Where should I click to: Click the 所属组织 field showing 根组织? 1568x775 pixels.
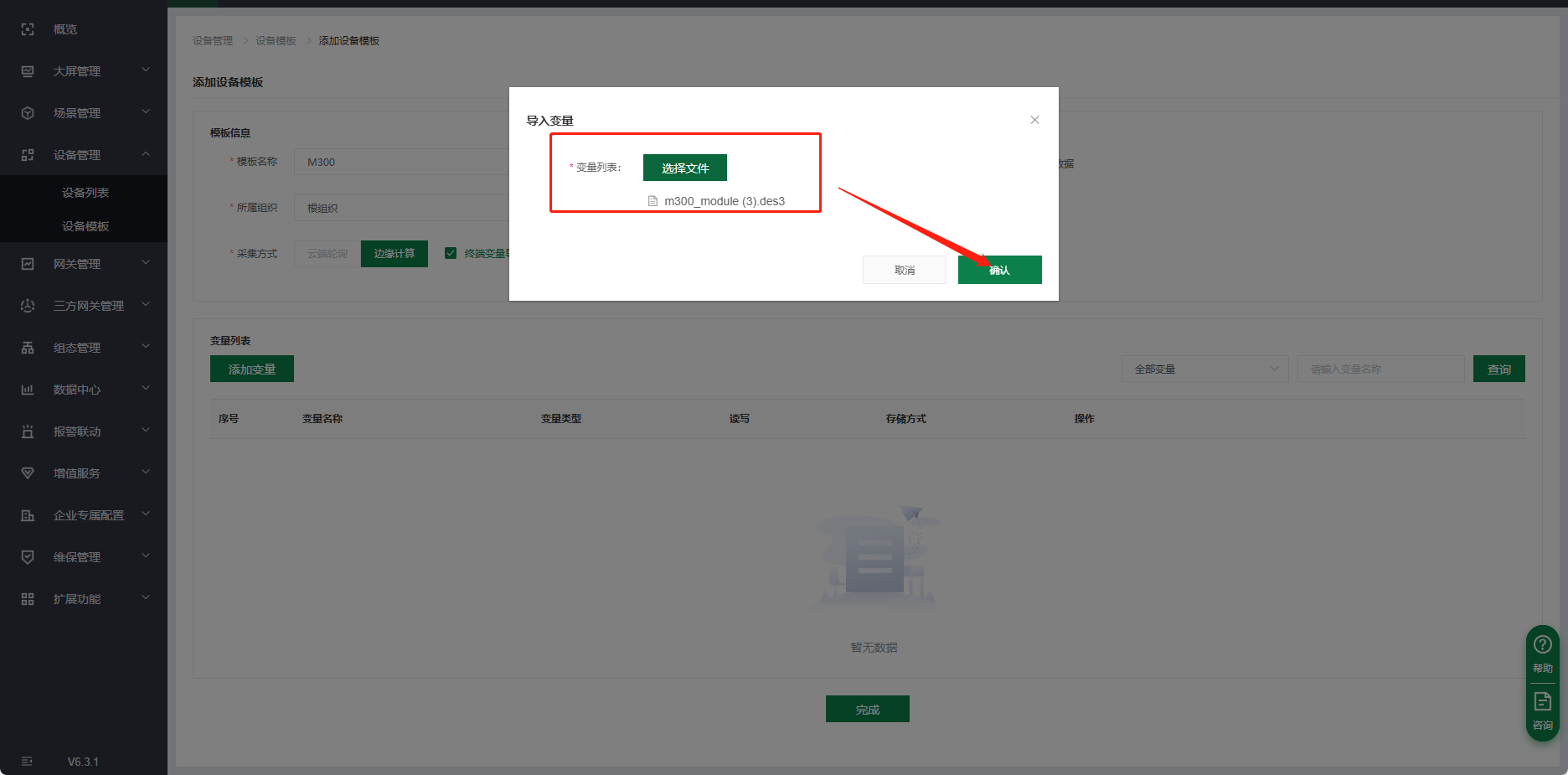(402, 208)
